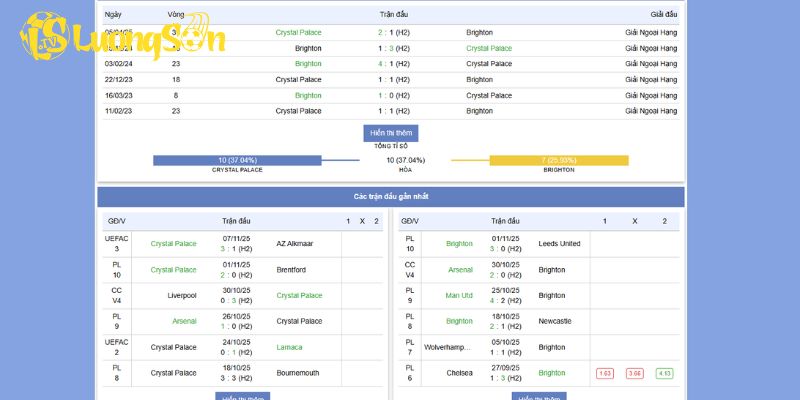The height and width of the screenshot is (400, 800).
Task: Click the blue Crystal Palace 10 (37.04%) bar
Action: [237, 160]
